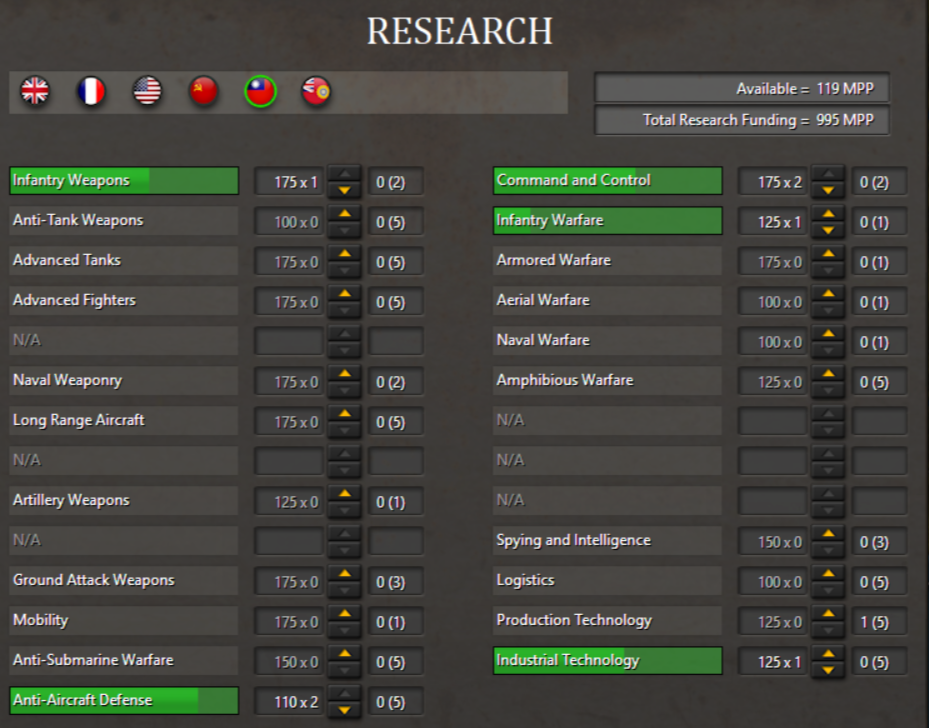Select the Ground Attack Weapons category
The width and height of the screenshot is (929, 728).
[124, 581]
